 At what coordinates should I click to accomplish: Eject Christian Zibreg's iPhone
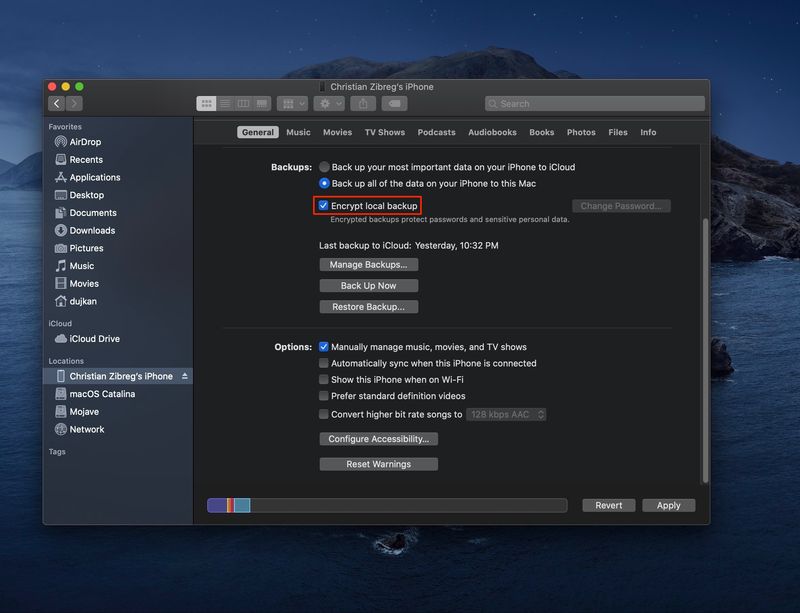[x=185, y=376]
